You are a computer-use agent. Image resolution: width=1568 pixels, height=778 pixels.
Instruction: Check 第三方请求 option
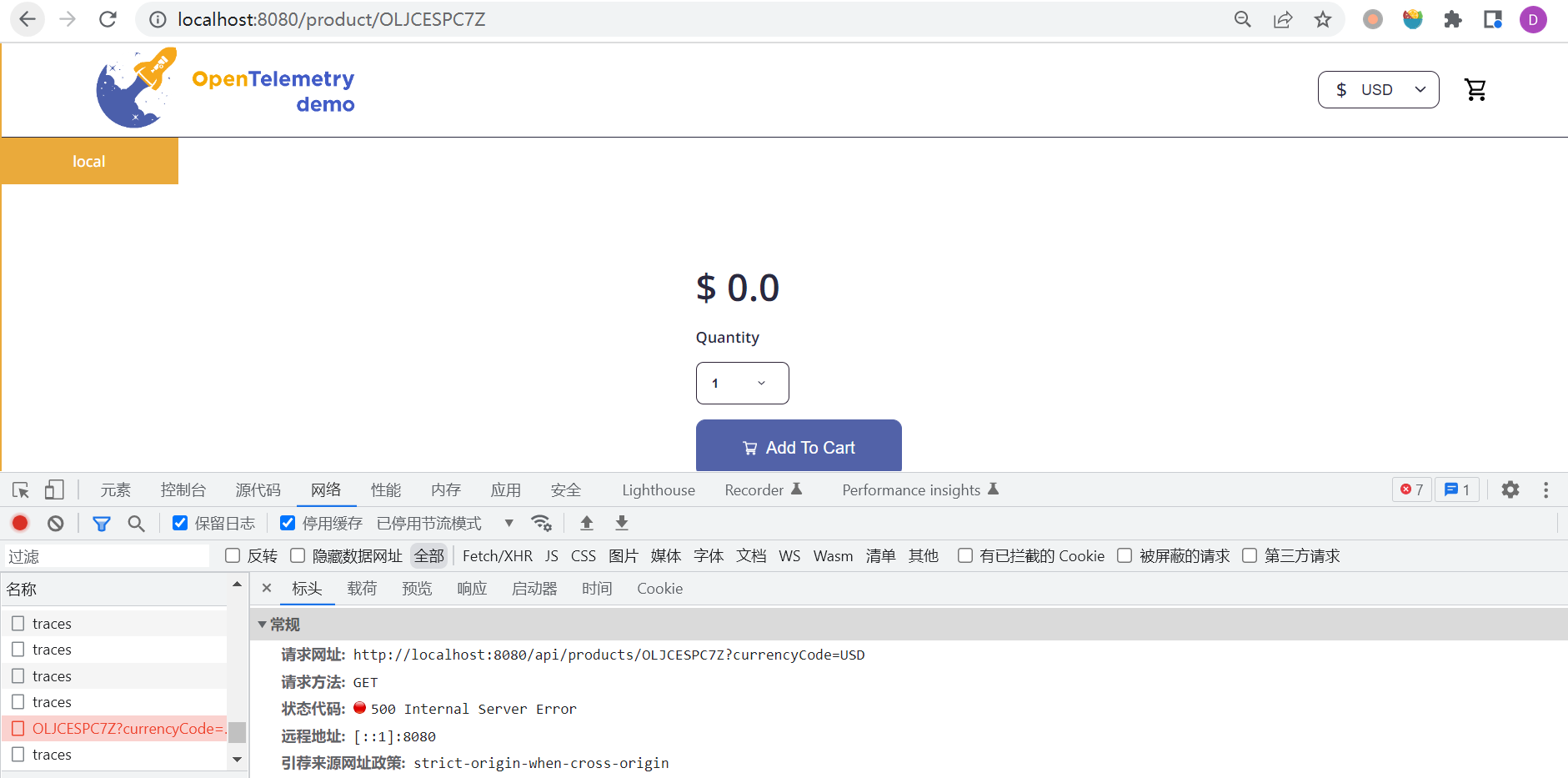[x=1250, y=555]
